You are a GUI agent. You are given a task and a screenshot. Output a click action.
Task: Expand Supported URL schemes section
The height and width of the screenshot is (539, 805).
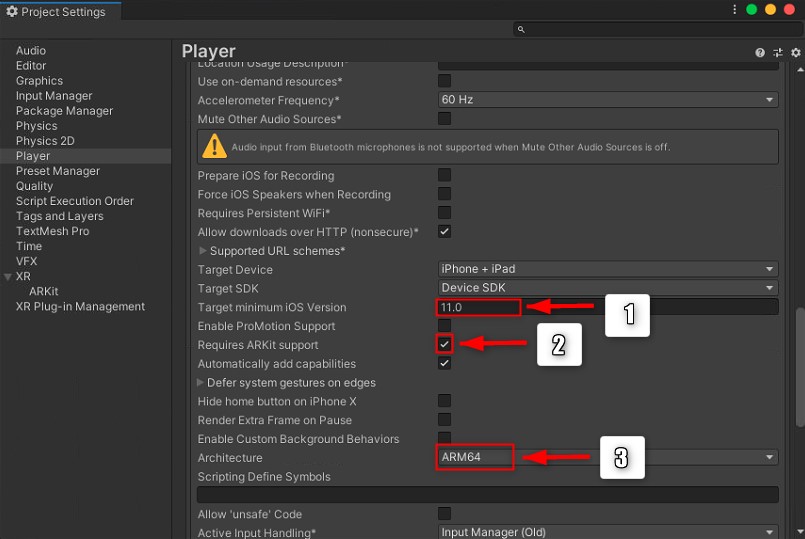click(x=202, y=251)
